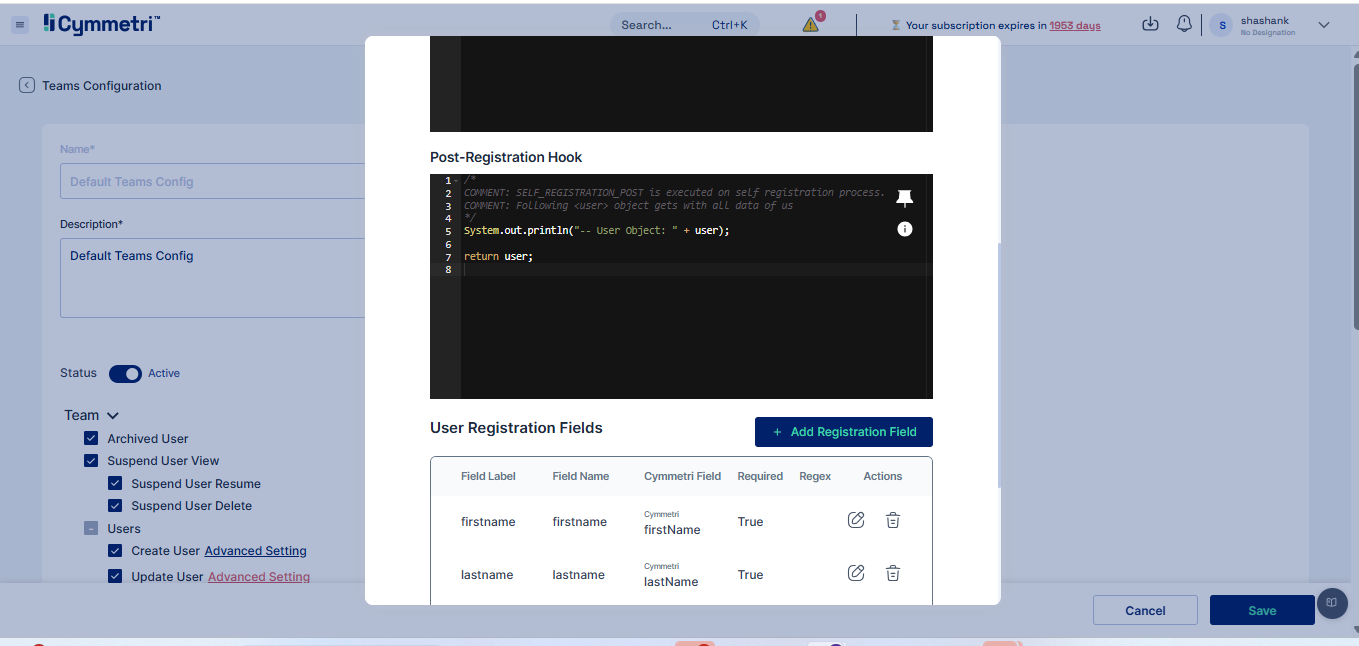Fold the comment block at line 1
This screenshot has width=1359, height=646.
pyautogui.click(x=457, y=180)
